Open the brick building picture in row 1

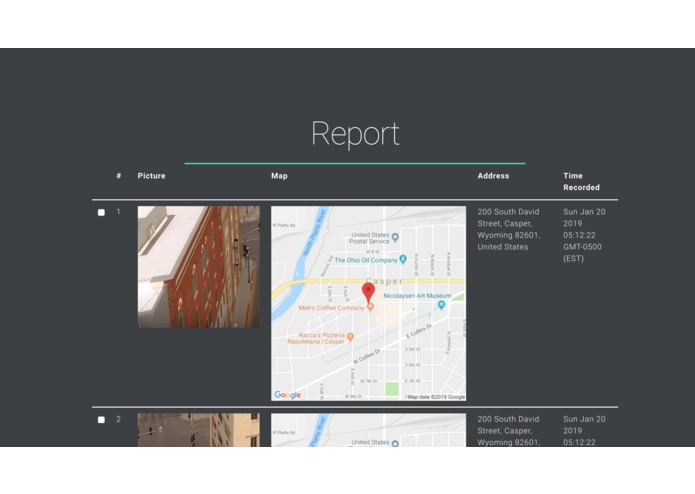point(199,267)
